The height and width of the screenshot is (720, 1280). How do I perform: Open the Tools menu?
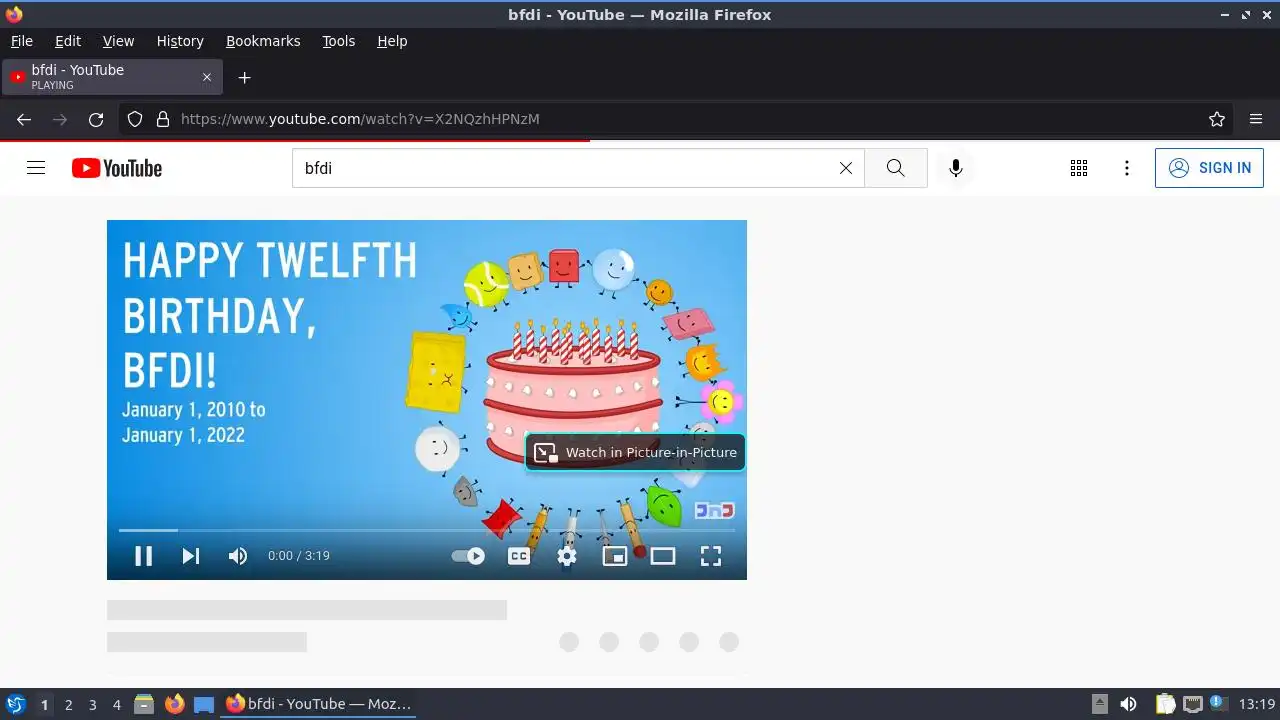(x=338, y=41)
